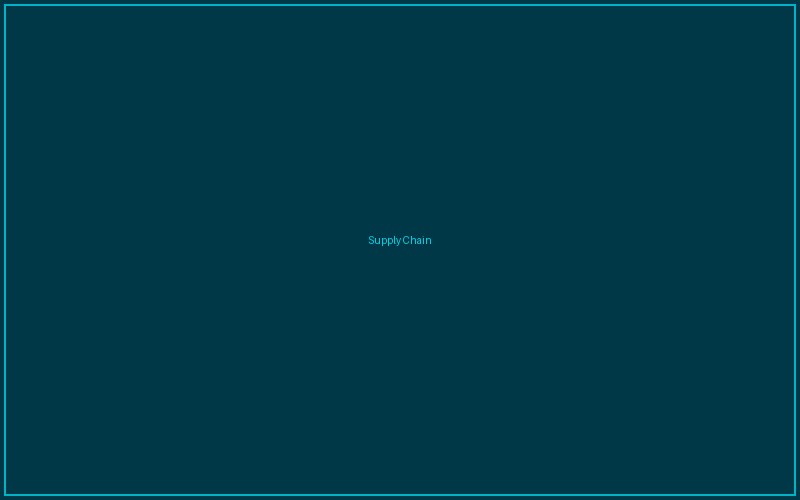Click the Supply Chain label

pos(399,240)
